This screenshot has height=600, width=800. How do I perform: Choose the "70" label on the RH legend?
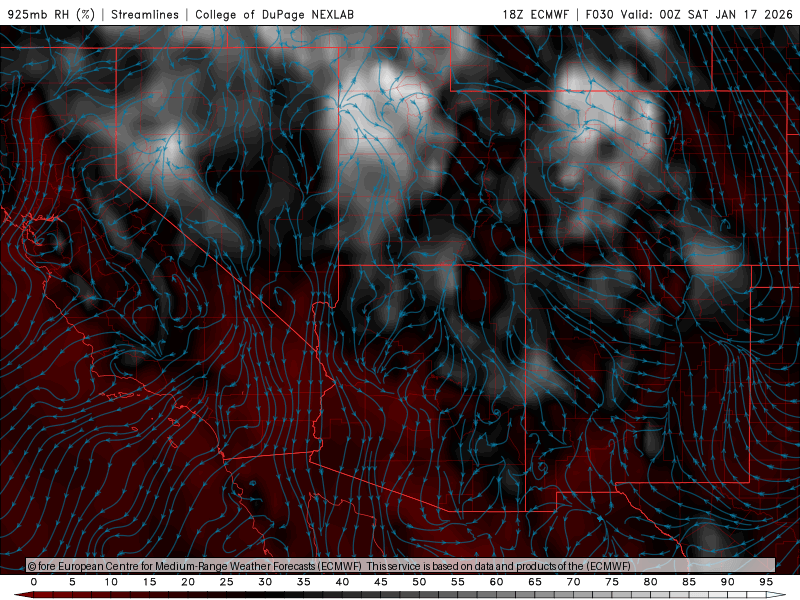click(x=573, y=582)
